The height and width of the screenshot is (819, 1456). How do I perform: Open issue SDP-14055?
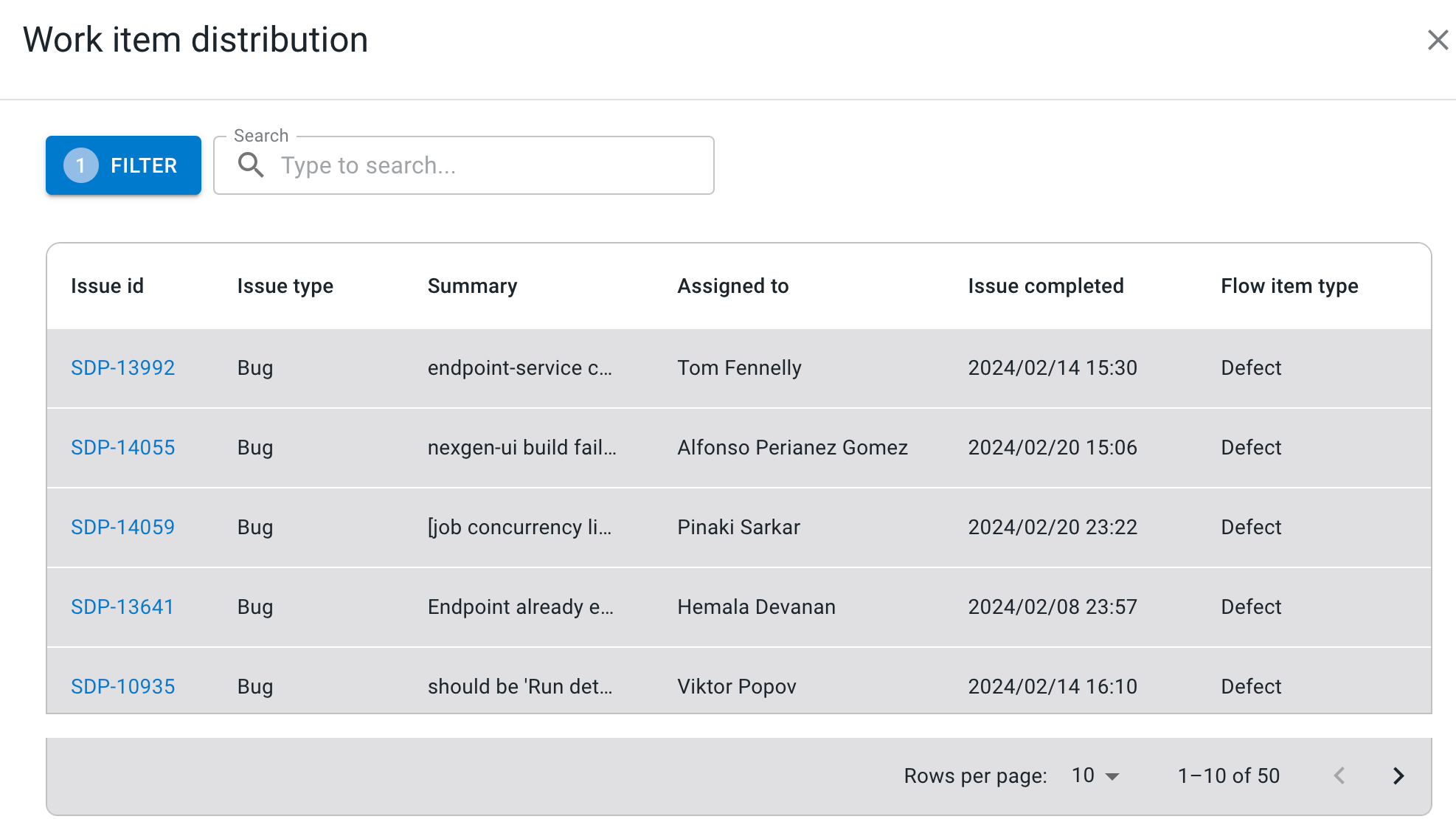click(122, 447)
